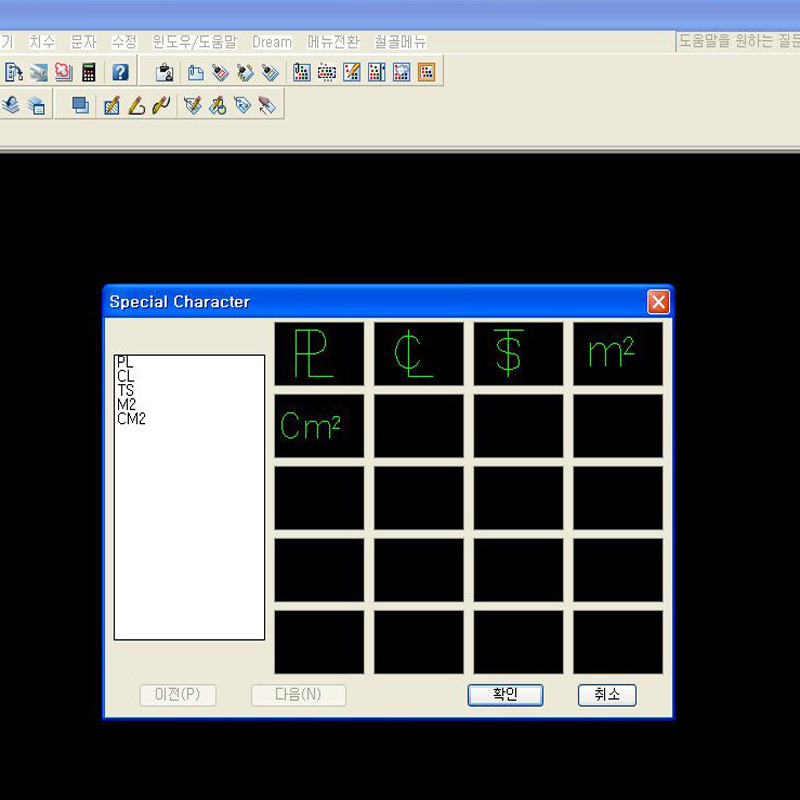Click the checklist with arrow toolbar icon
Viewport: 800px width, 800px height.
[13, 72]
